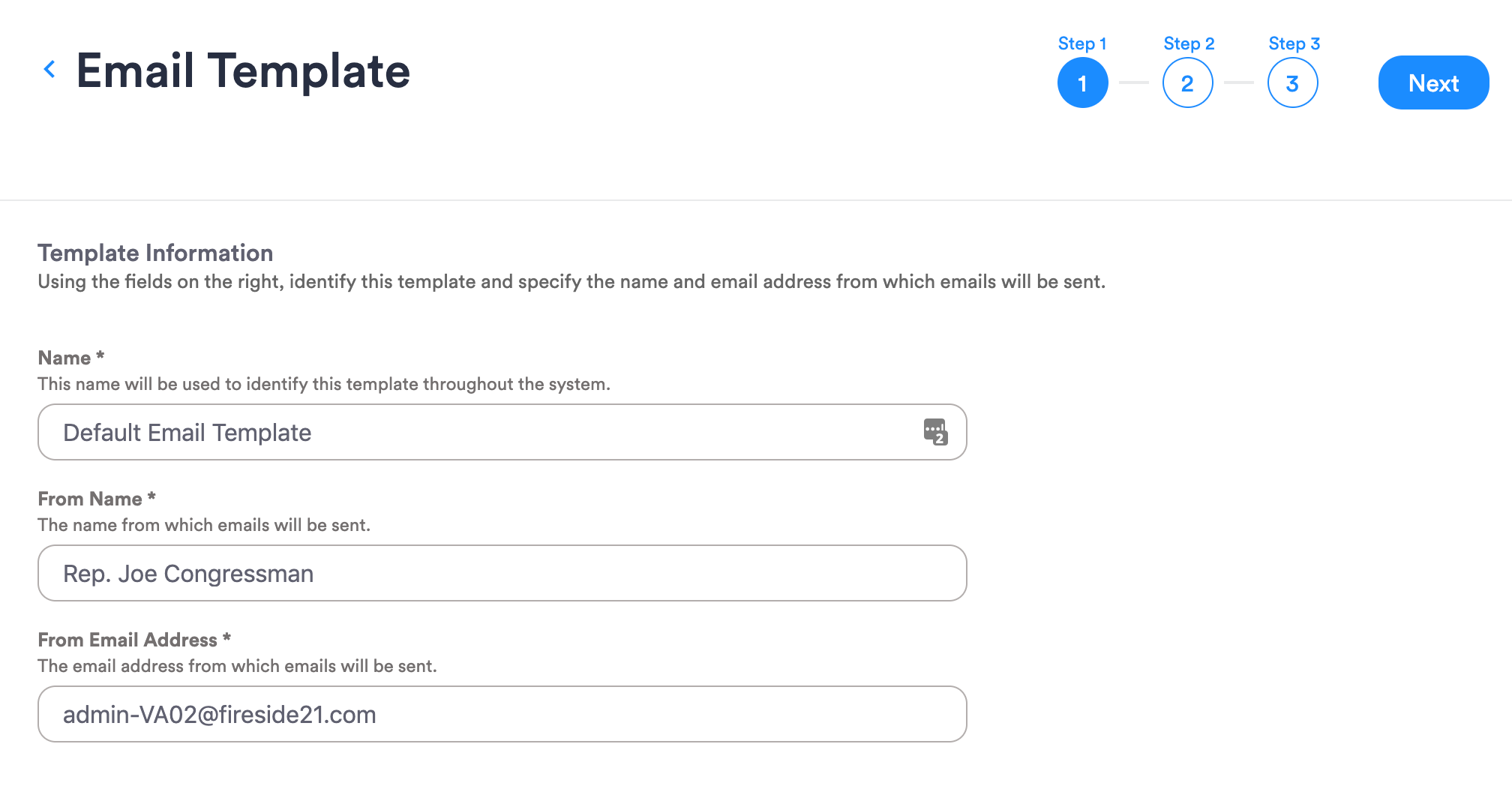Click the "Step 3" text label

tap(1294, 43)
